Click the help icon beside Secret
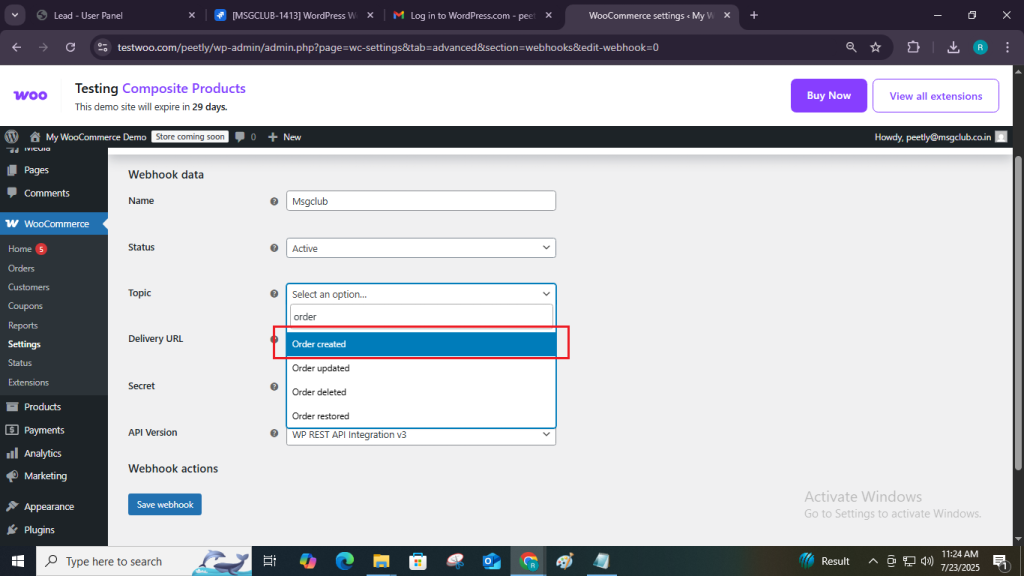1024x576 pixels. tap(274, 387)
